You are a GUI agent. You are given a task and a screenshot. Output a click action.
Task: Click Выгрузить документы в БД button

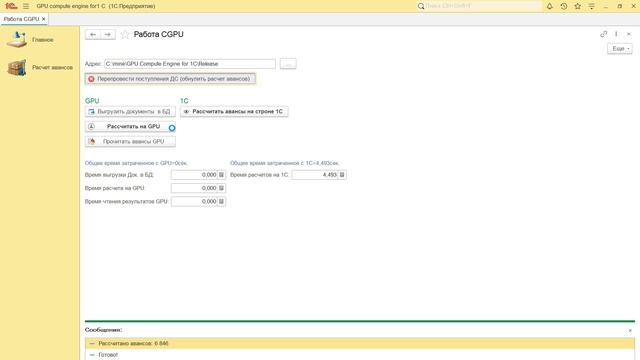click(130, 111)
